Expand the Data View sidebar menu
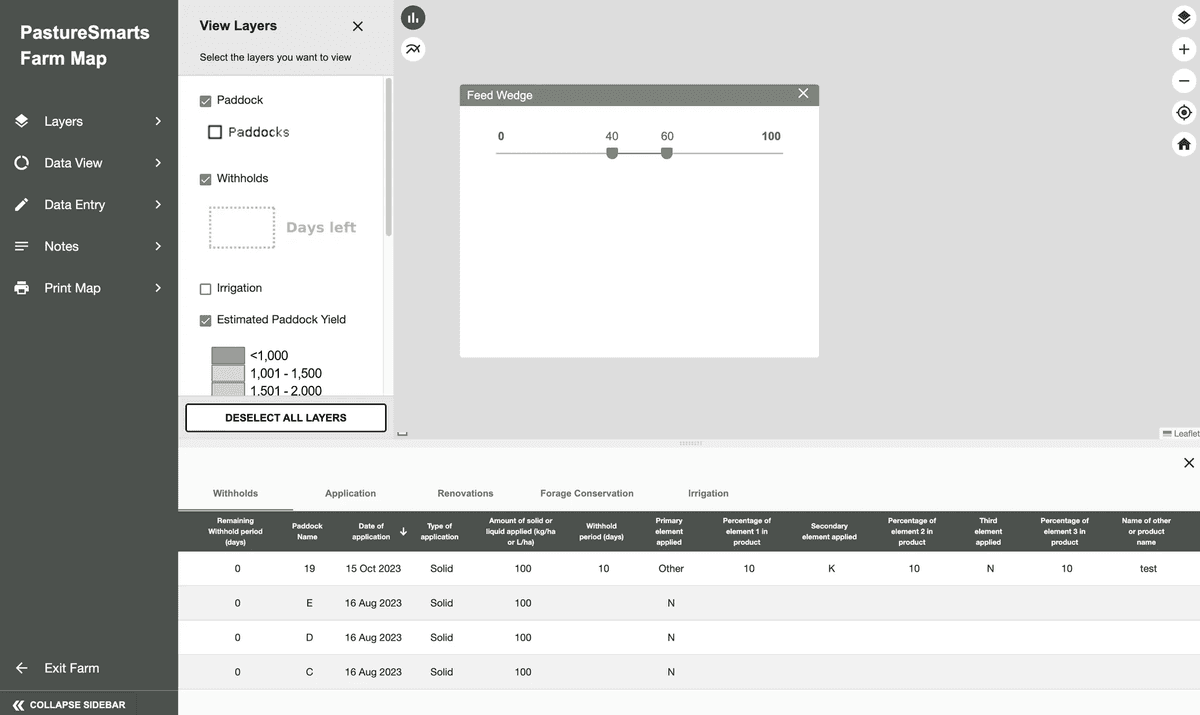Screen dimensions: 1200x715 coord(88,163)
